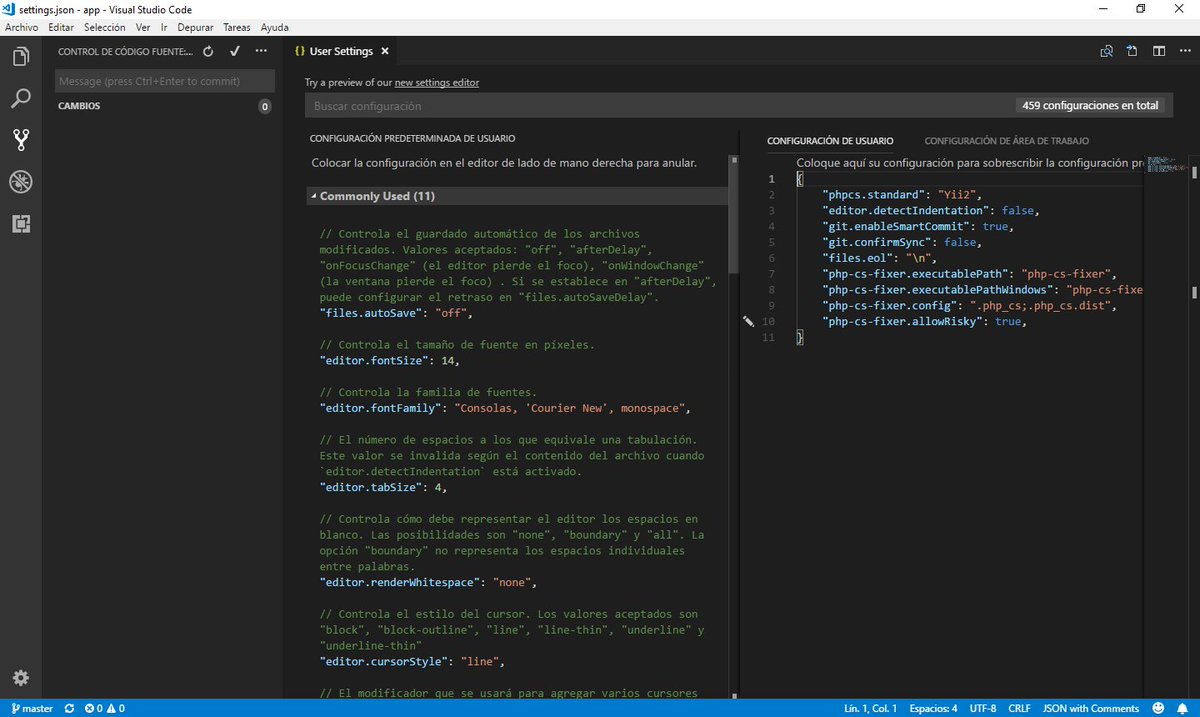Select the User Settings editor tab
1200x717 pixels.
pyautogui.click(x=342, y=51)
